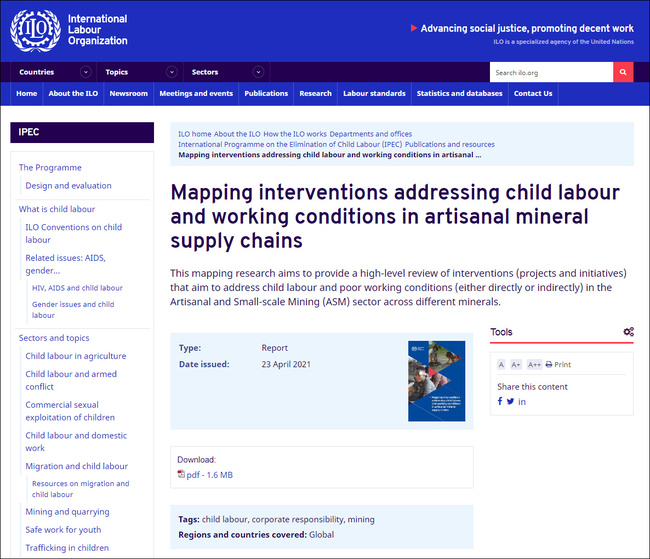Click the Print link in Tools
The height and width of the screenshot is (559, 650).
[563, 365]
